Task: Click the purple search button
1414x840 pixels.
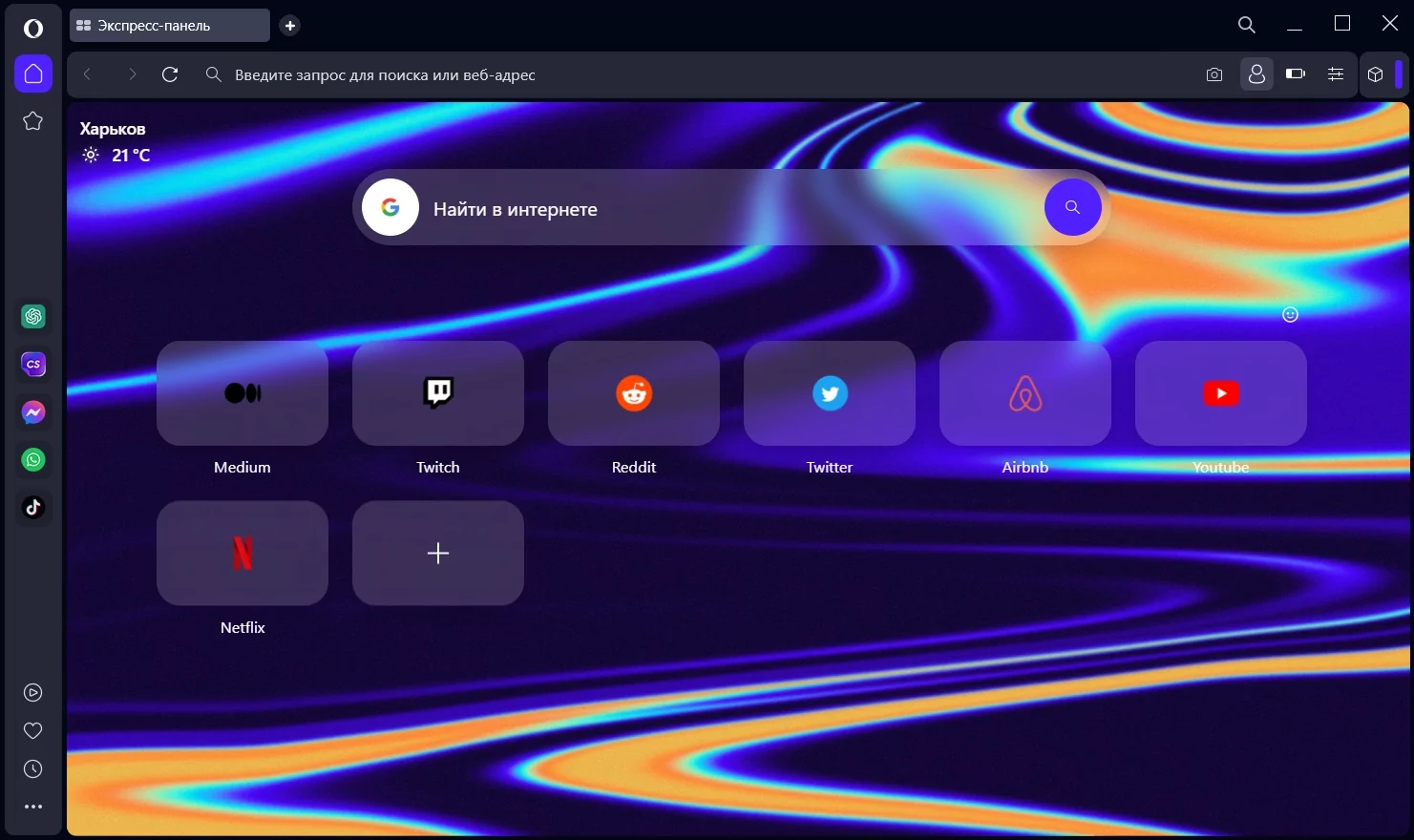Action: tap(1072, 207)
